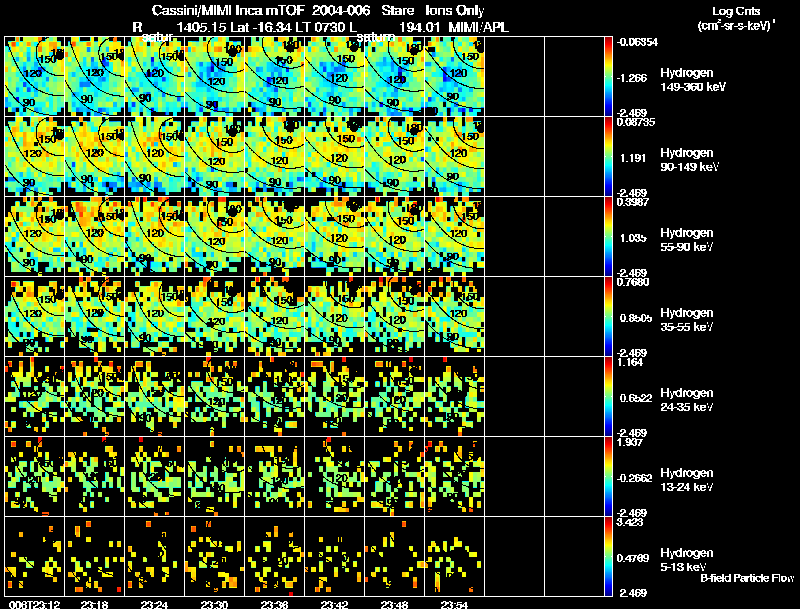Select the 35-55 keV image at 23:30

(x=215, y=317)
